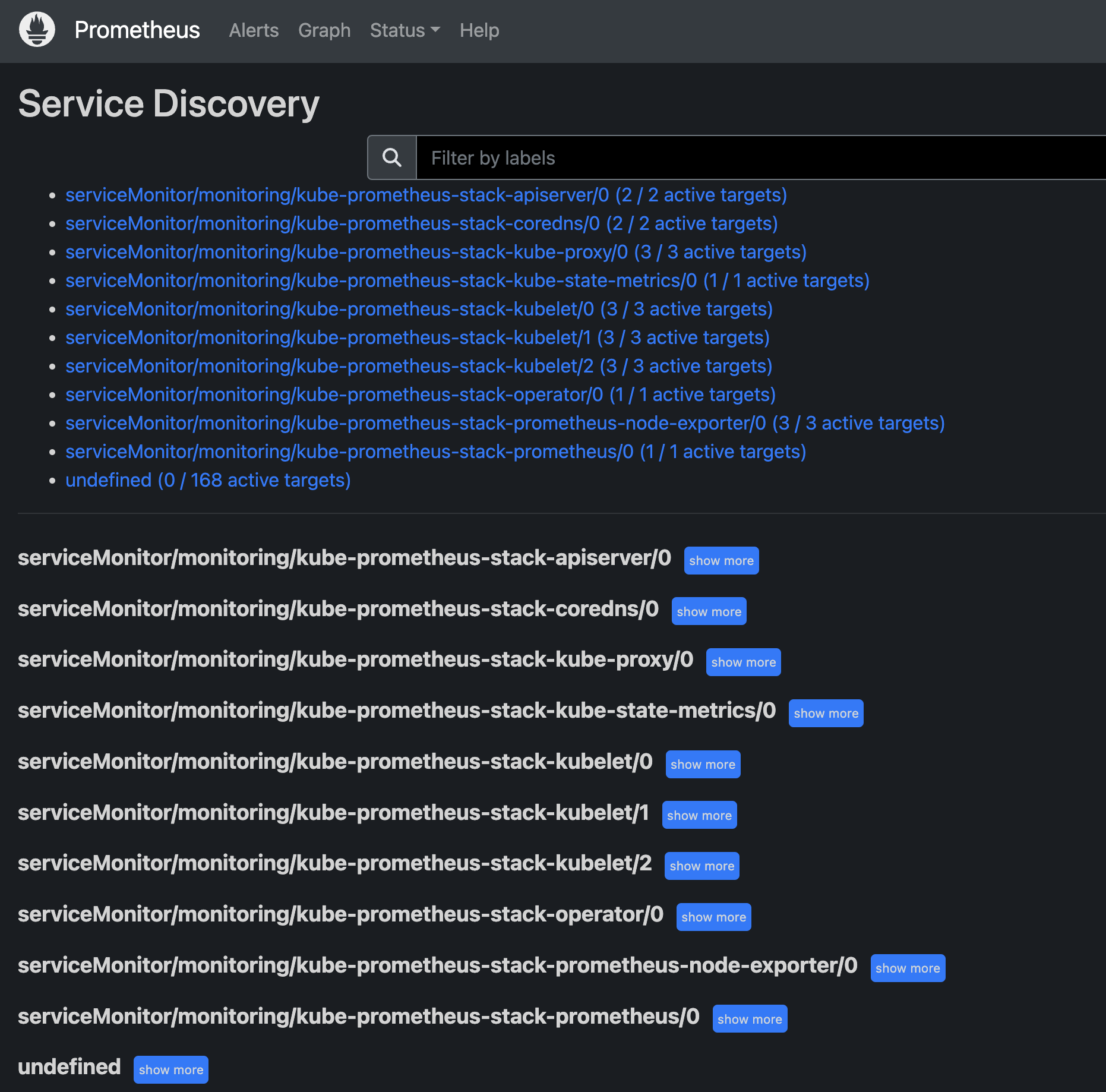Click the Prometheus flame logo icon
Image resolution: width=1106 pixels, height=1092 pixels.
(x=37, y=30)
